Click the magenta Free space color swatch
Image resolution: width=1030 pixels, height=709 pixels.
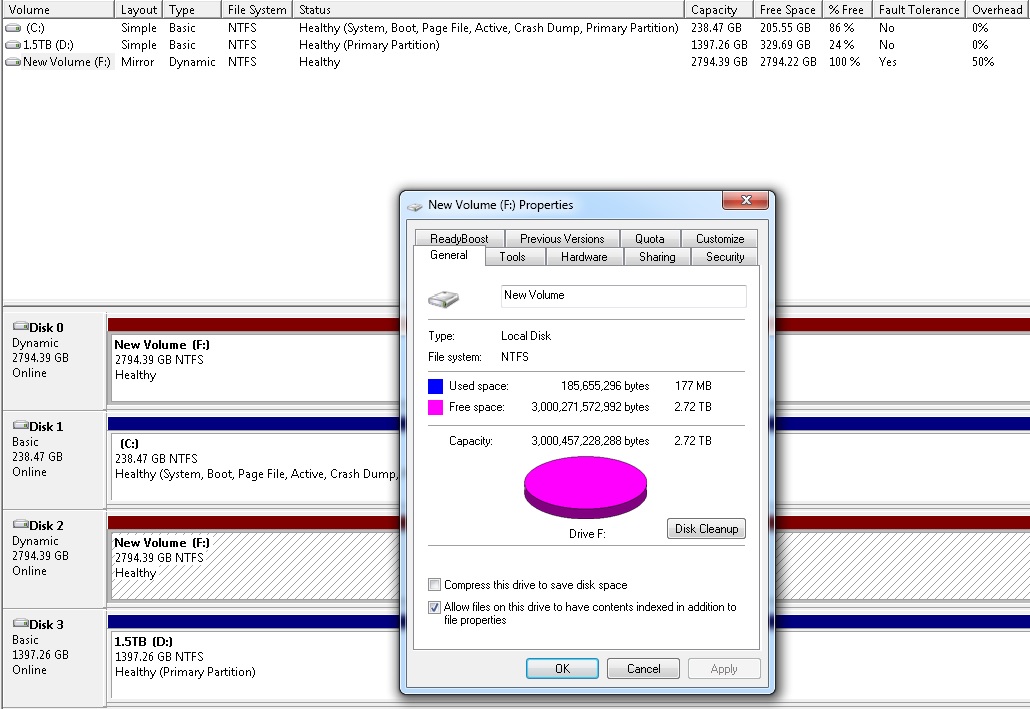pyautogui.click(x=435, y=407)
